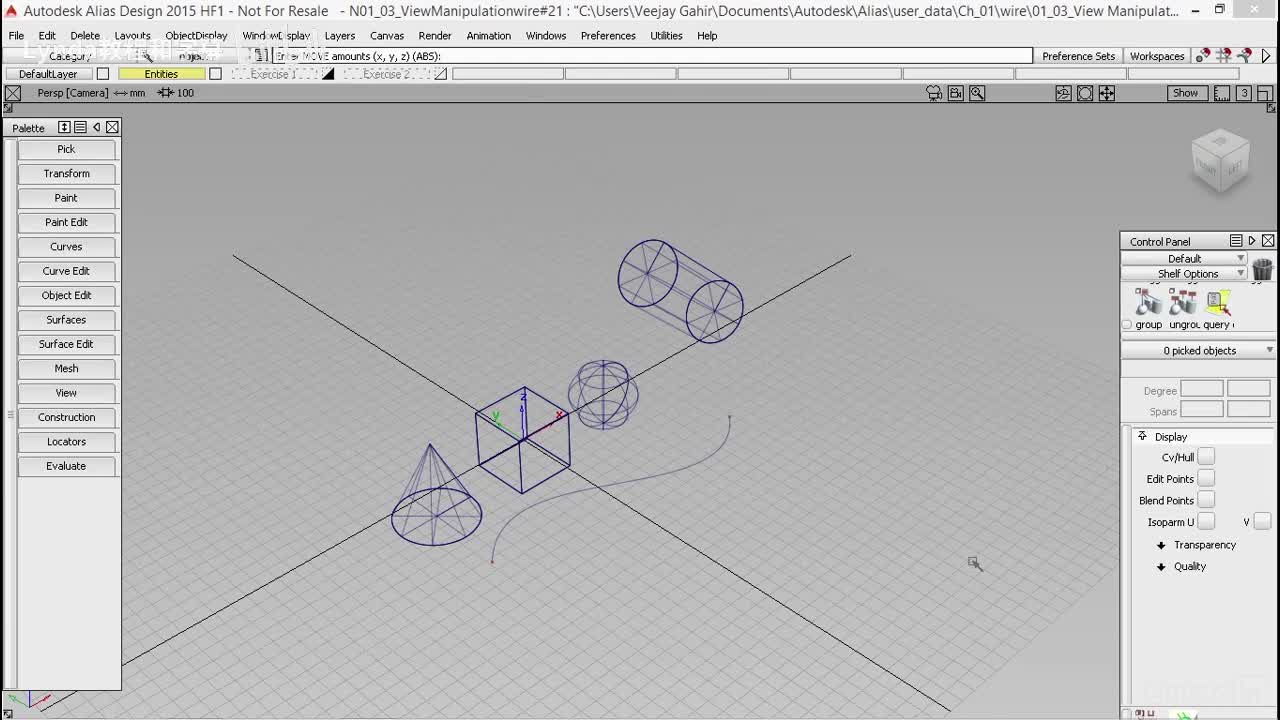1280x720 pixels.
Task: Toggle the Cv/Hull checkbox
Action: 1206,457
